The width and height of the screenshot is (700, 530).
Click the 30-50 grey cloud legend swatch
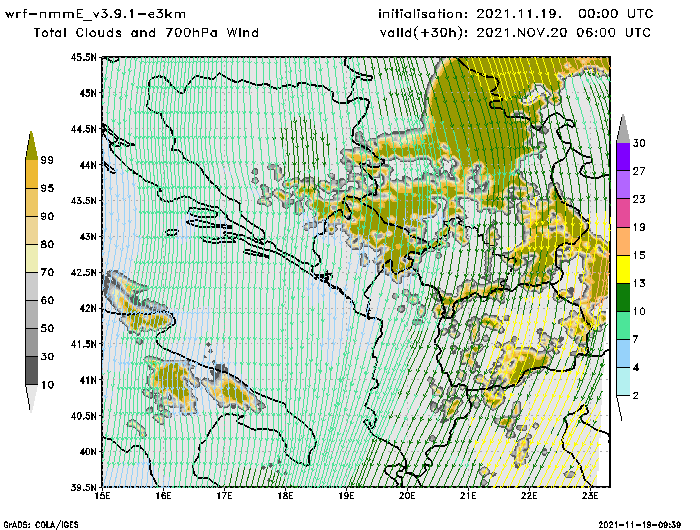[32, 342]
